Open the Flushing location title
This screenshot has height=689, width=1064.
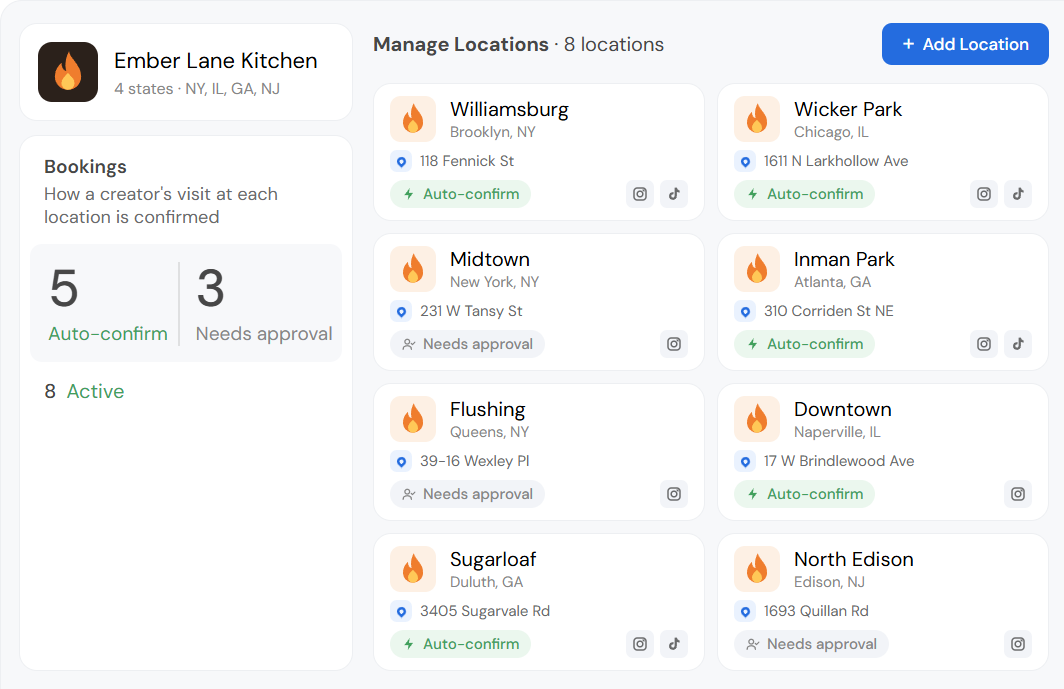488,409
